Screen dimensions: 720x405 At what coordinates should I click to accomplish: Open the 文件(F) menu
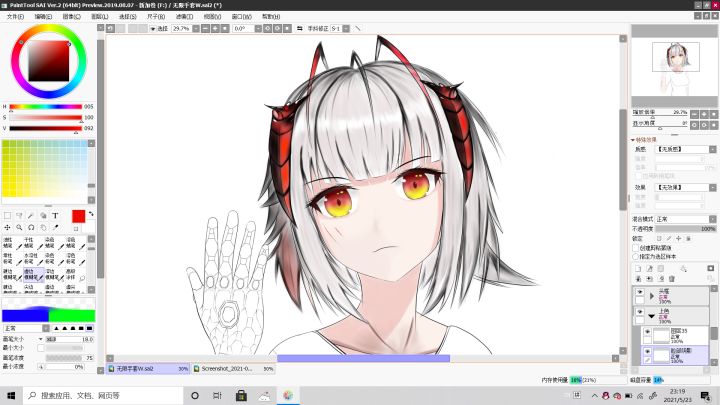(x=15, y=16)
